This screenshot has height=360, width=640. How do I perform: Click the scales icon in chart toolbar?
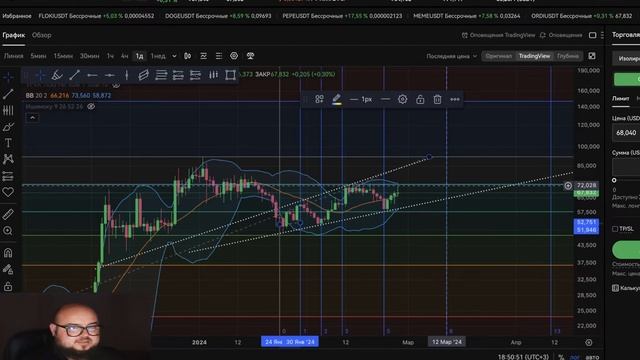coord(250,56)
